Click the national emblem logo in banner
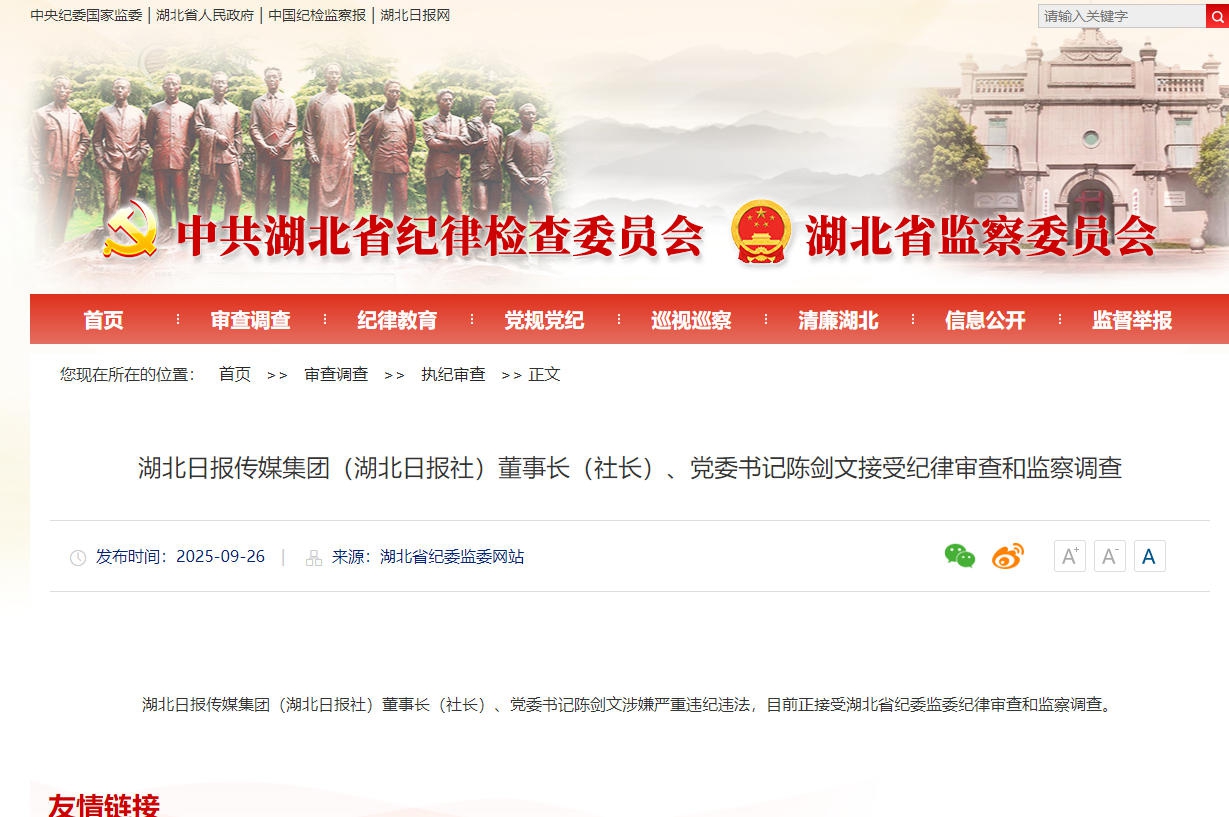This screenshot has width=1229, height=817. coord(761,232)
